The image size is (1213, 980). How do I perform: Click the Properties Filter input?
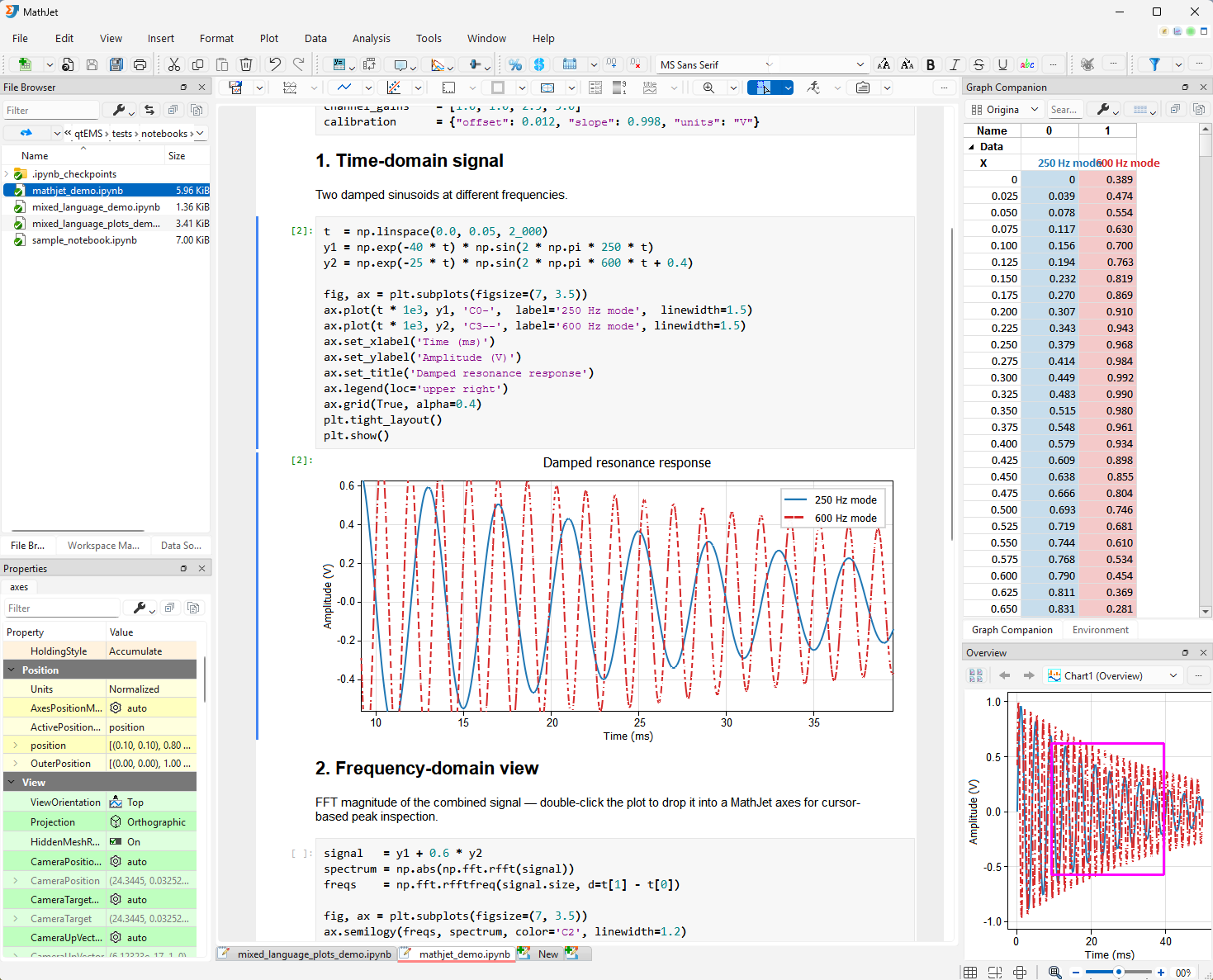[62, 608]
